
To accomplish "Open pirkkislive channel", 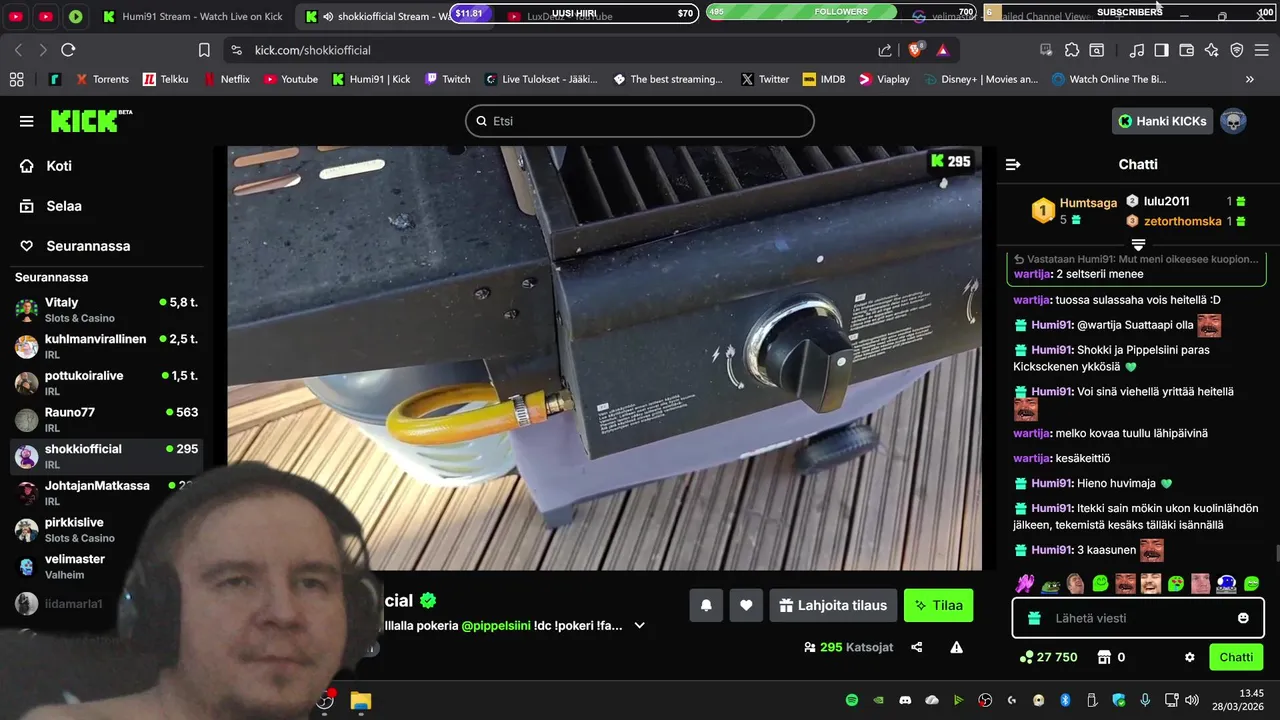I will pos(107,530).
